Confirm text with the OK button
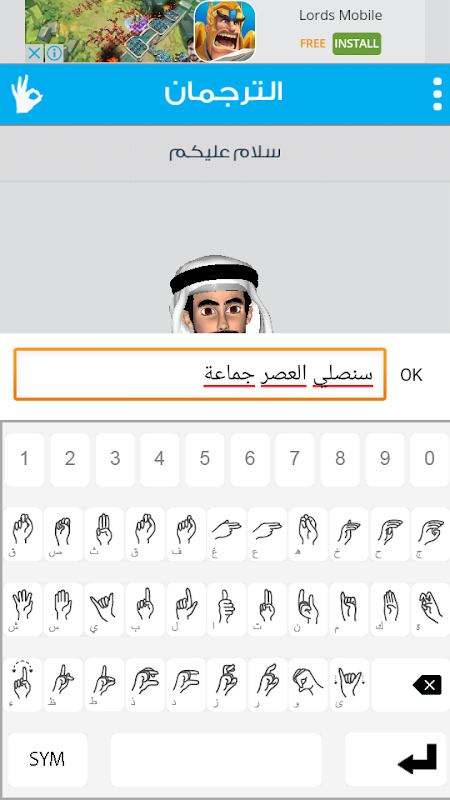The image size is (450, 800). (x=411, y=375)
